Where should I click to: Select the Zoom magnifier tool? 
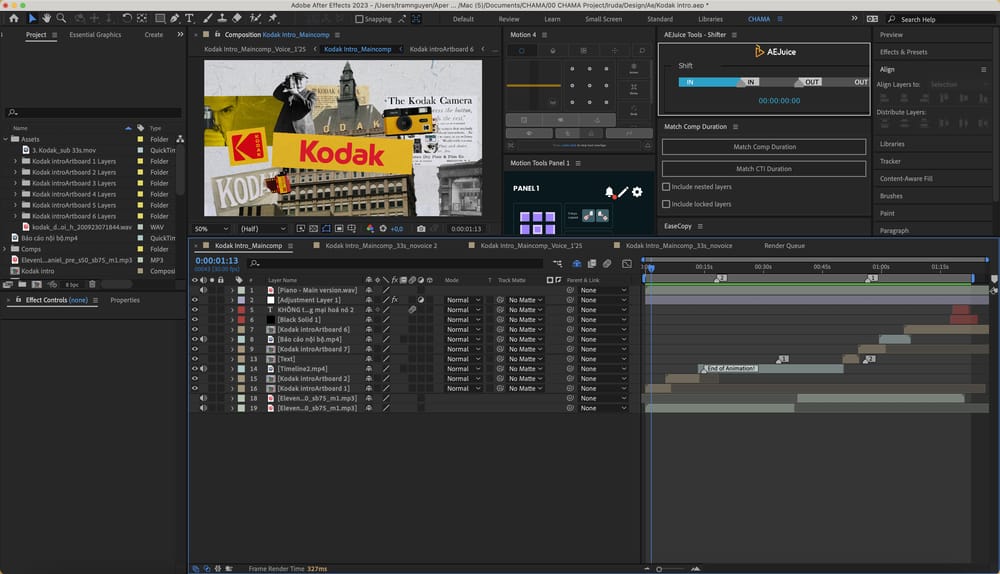click(x=61, y=18)
